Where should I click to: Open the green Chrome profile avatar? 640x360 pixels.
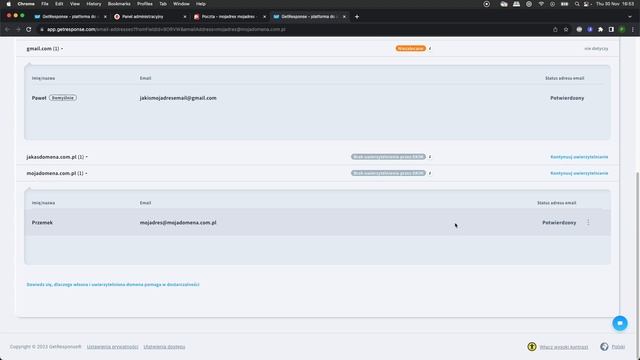622,29
